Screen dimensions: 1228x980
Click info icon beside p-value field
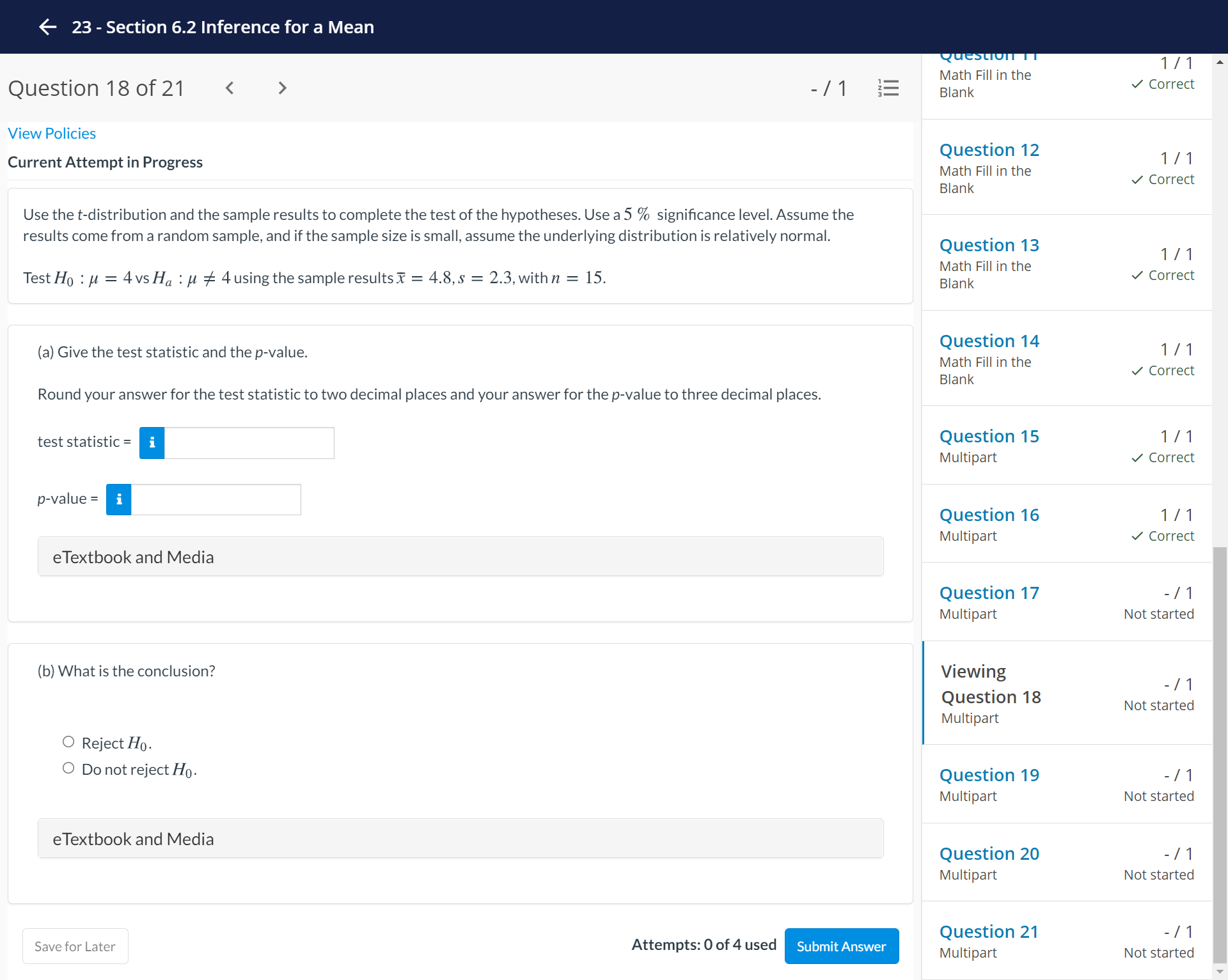[x=118, y=499]
